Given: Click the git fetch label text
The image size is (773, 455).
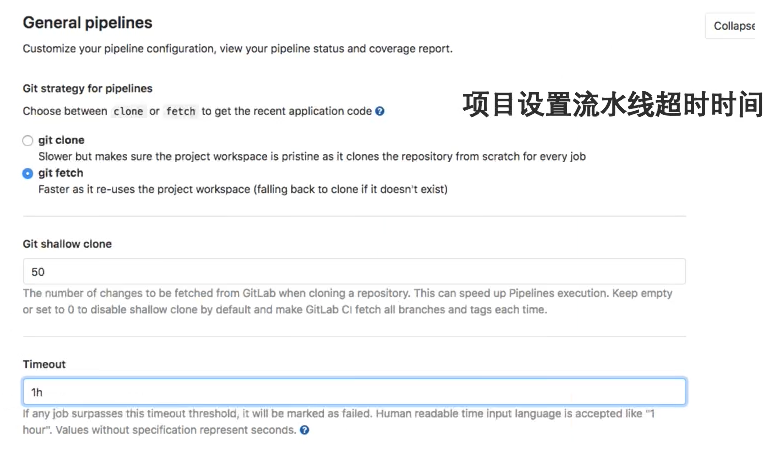Looking at the screenshot, I should (x=61, y=173).
